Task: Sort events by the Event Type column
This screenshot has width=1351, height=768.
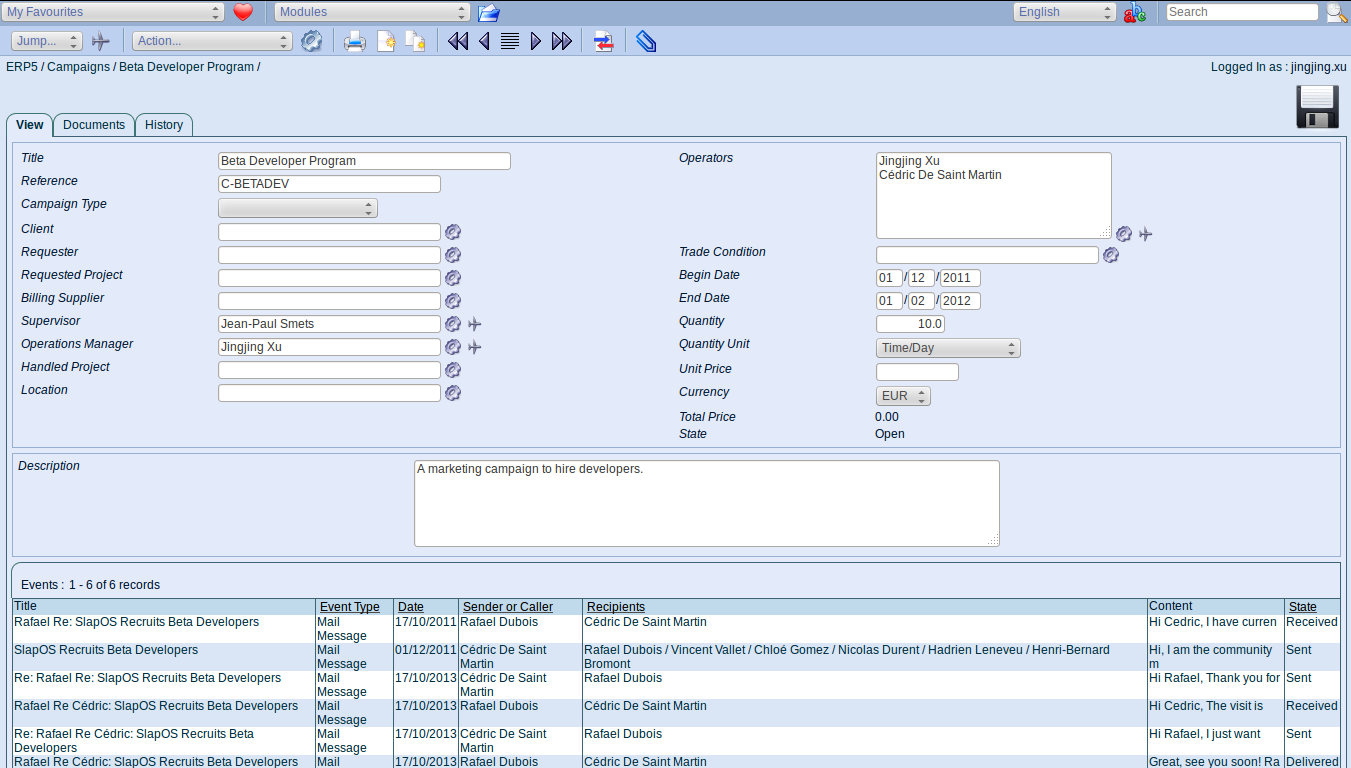Action: pyautogui.click(x=350, y=607)
